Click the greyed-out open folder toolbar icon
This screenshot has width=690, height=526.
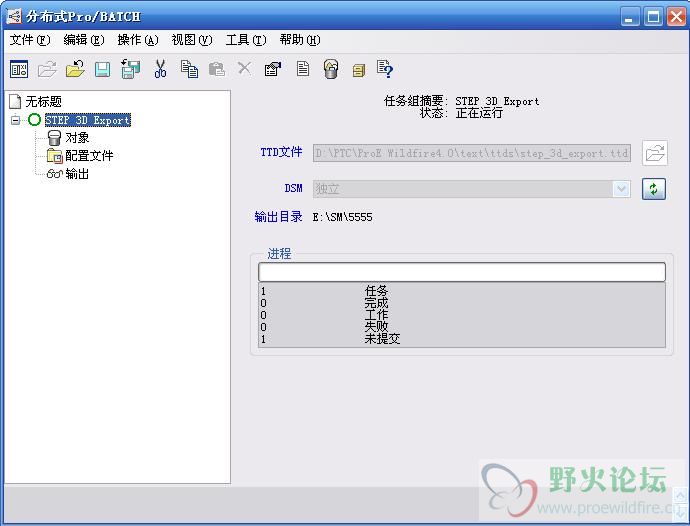click(x=47, y=69)
